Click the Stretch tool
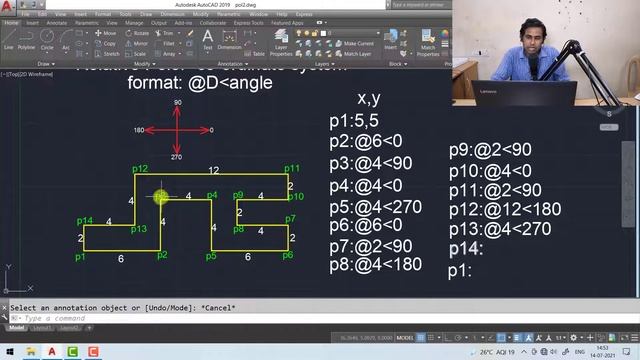The height and width of the screenshot is (360, 640). (107, 54)
